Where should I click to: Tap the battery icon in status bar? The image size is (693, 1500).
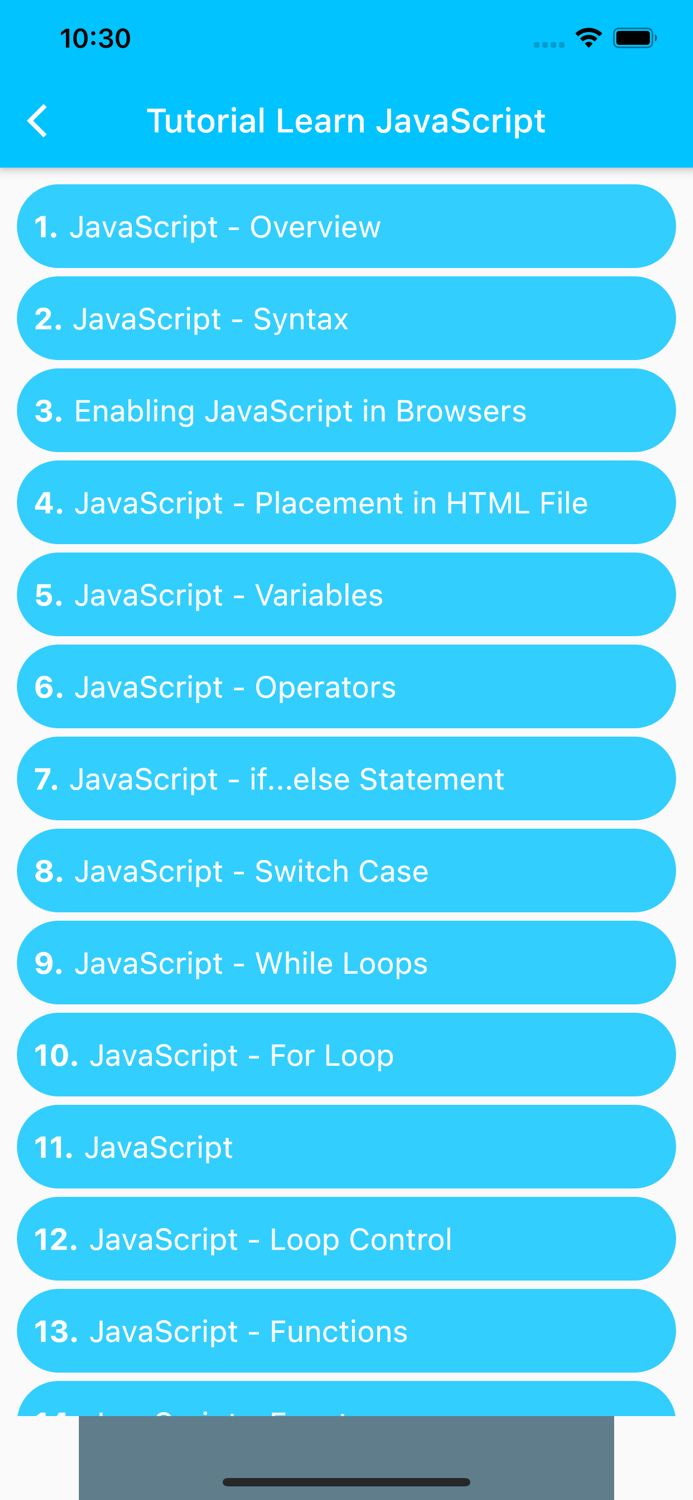636,37
